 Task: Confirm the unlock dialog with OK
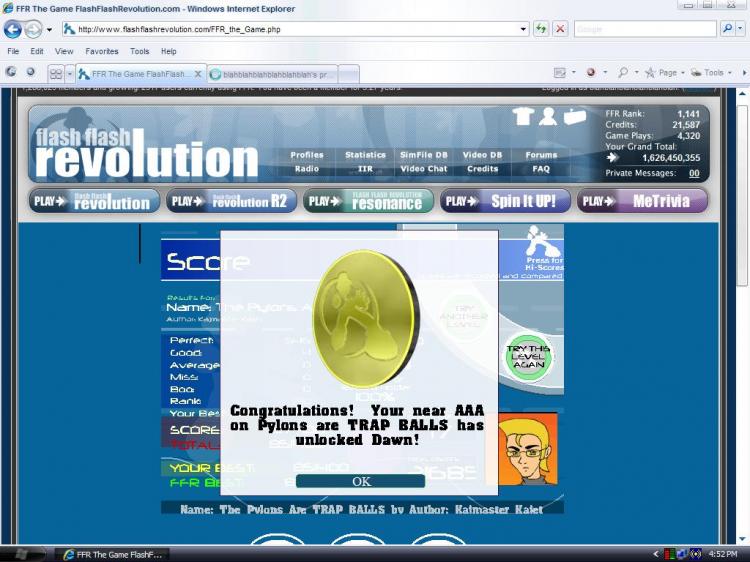pos(360,481)
